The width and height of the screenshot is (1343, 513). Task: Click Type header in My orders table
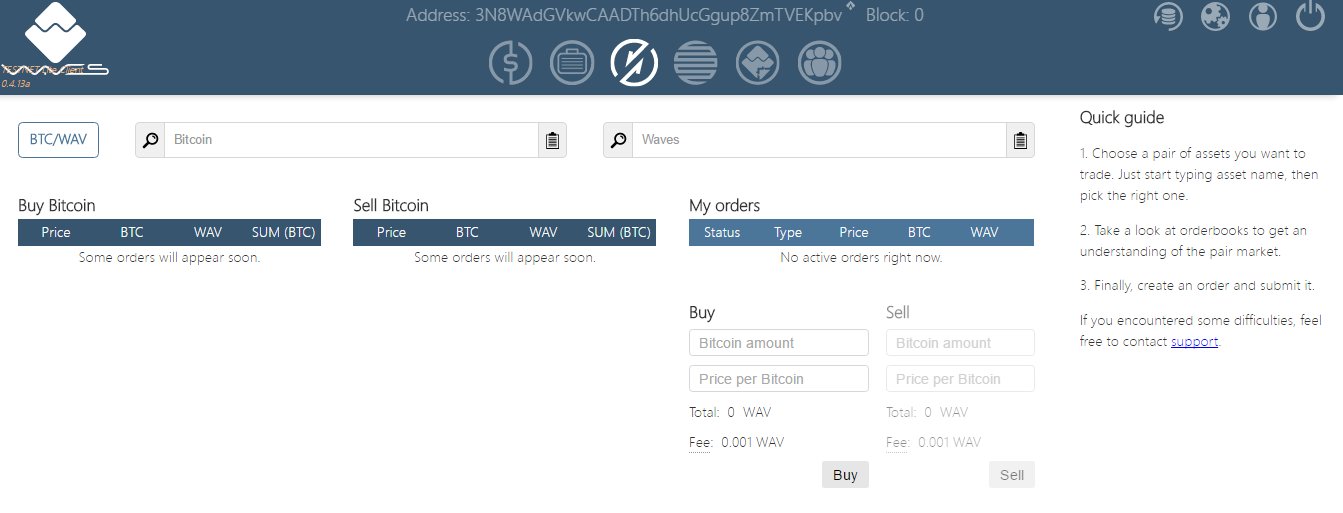[788, 232]
